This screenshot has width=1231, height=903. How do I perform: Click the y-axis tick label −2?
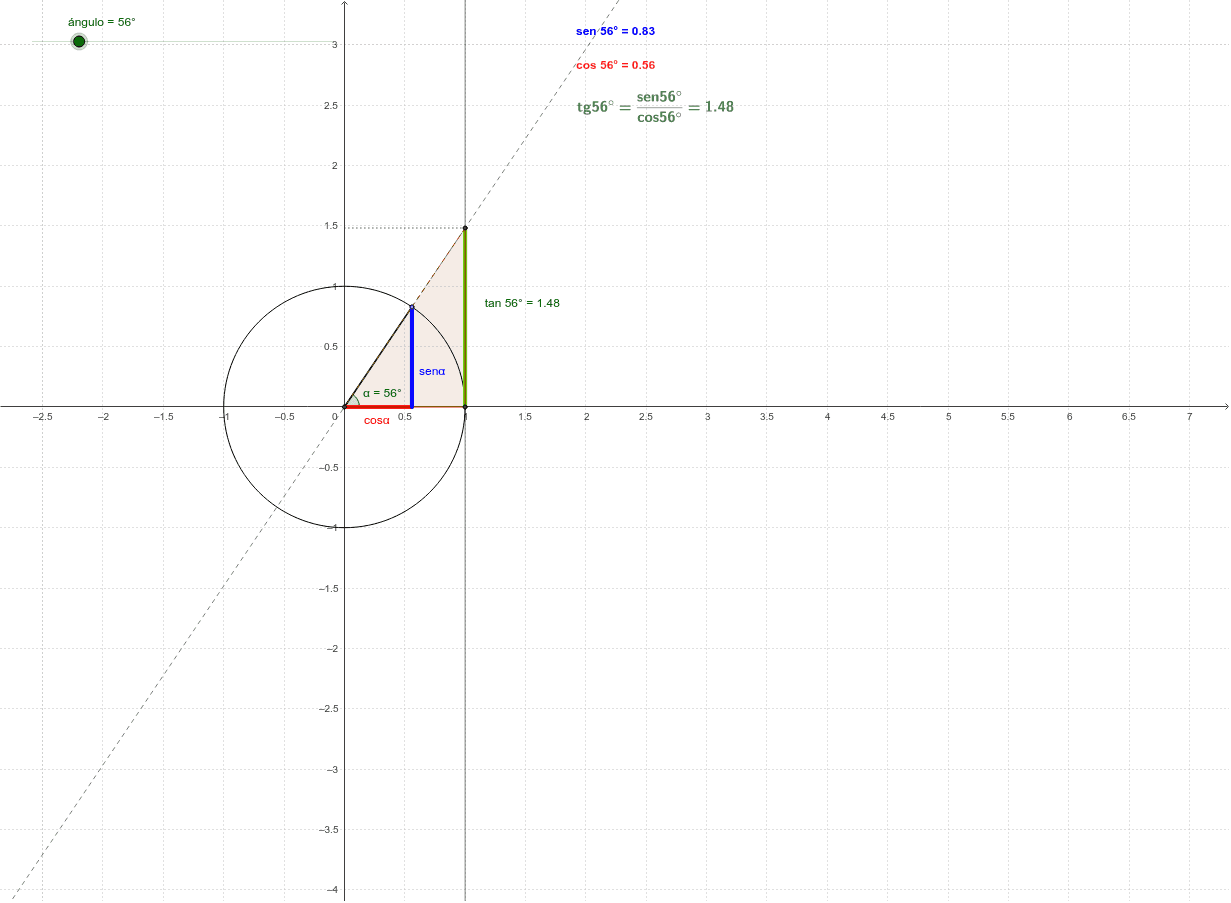tap(331, 649)
